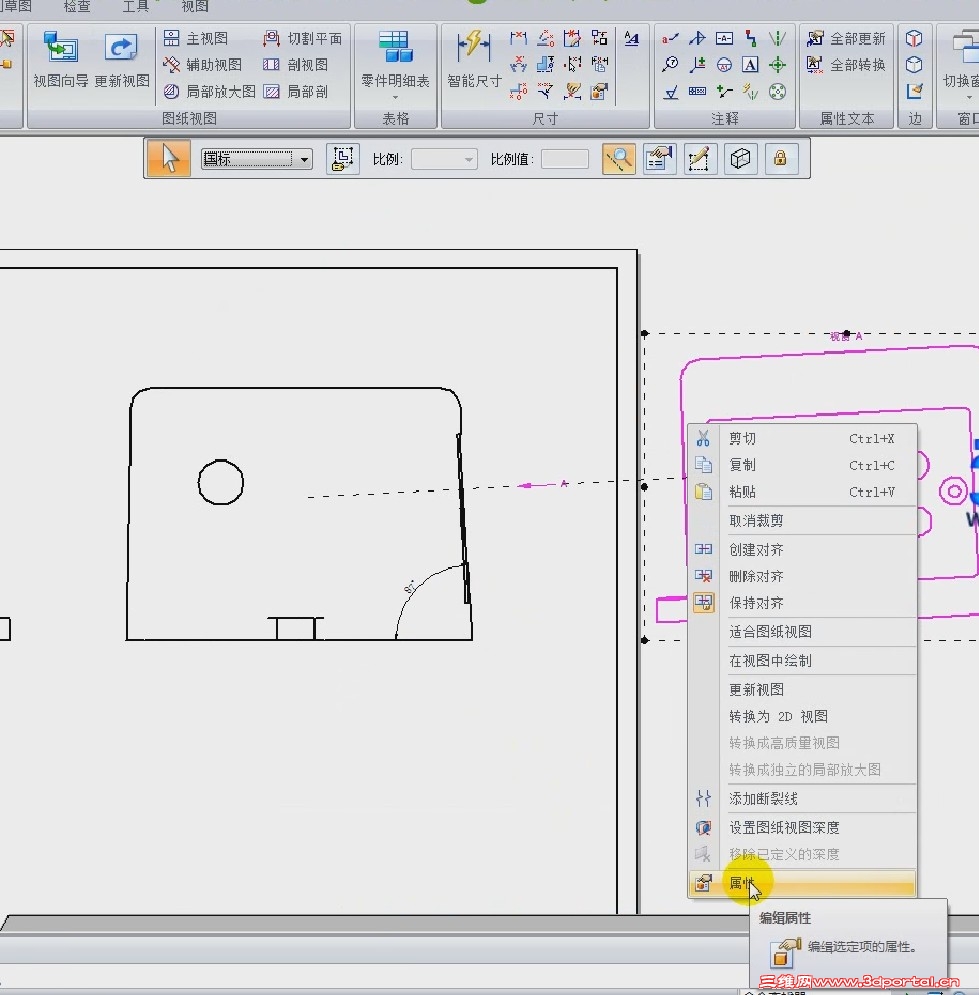979x995 pixels.
Task: Select the Detail View (局部放大图) tool
Action: click(x=209, y=91)
